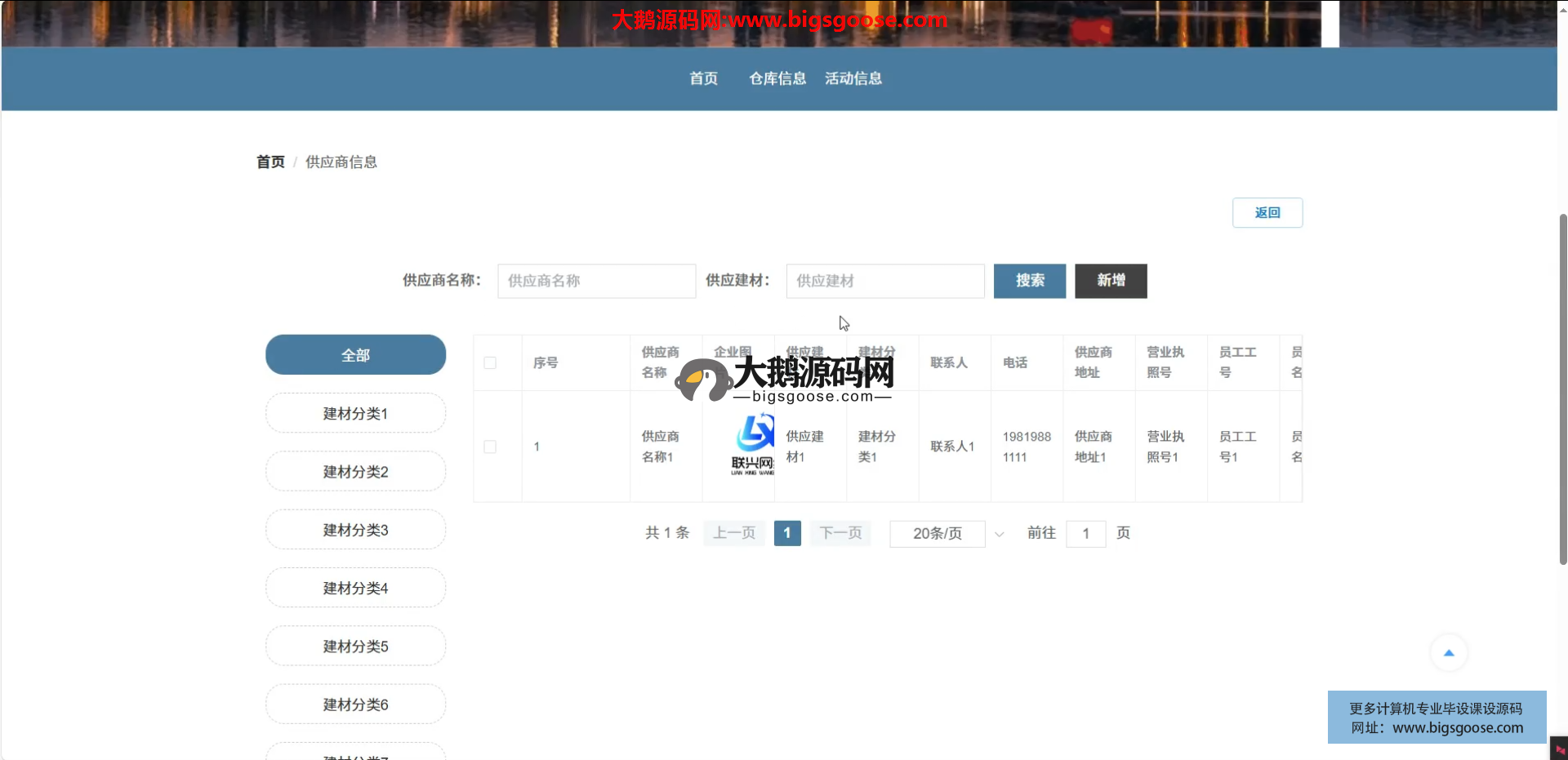
Task: Click the 搜索 search button
Action: pyautogui.click(x=1029, y=281)
